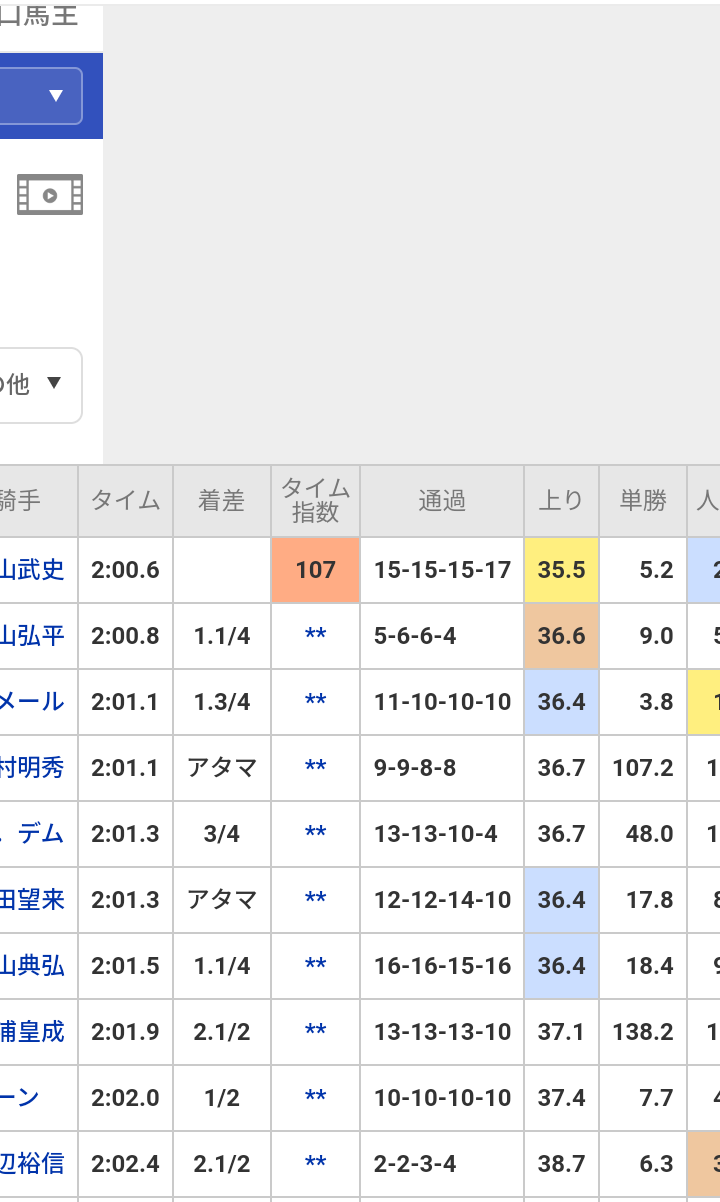Click the 37.4 last-furlong value

tap(561, 1098)
